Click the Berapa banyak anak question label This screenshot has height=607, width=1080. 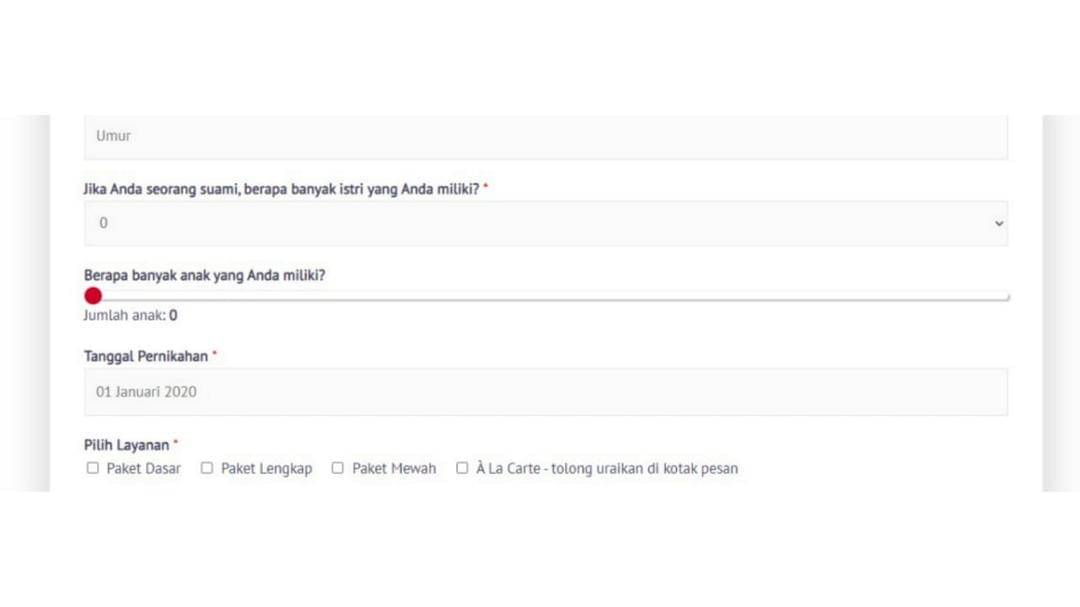pyautogui.click(x=204, y=274)
